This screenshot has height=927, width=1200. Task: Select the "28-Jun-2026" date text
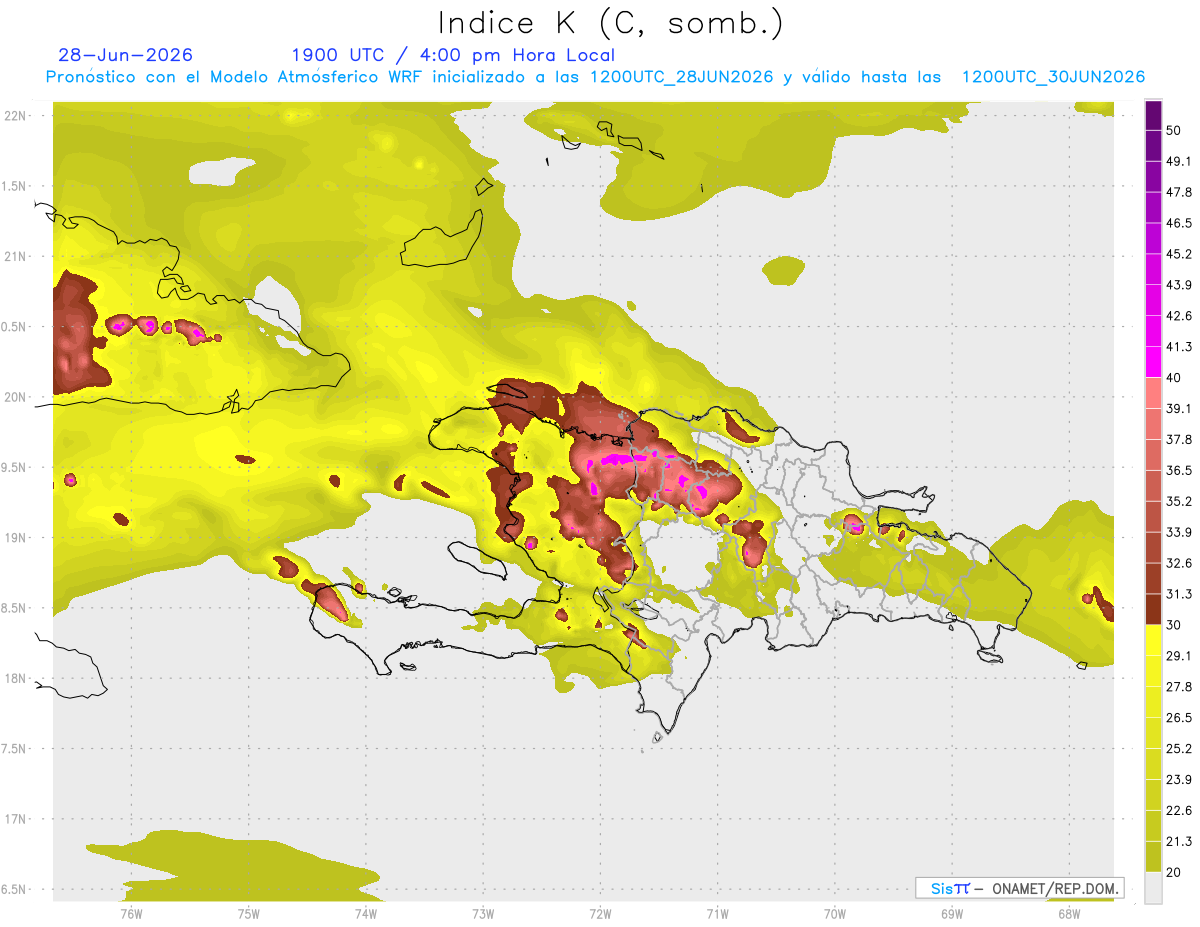[126, 55]
